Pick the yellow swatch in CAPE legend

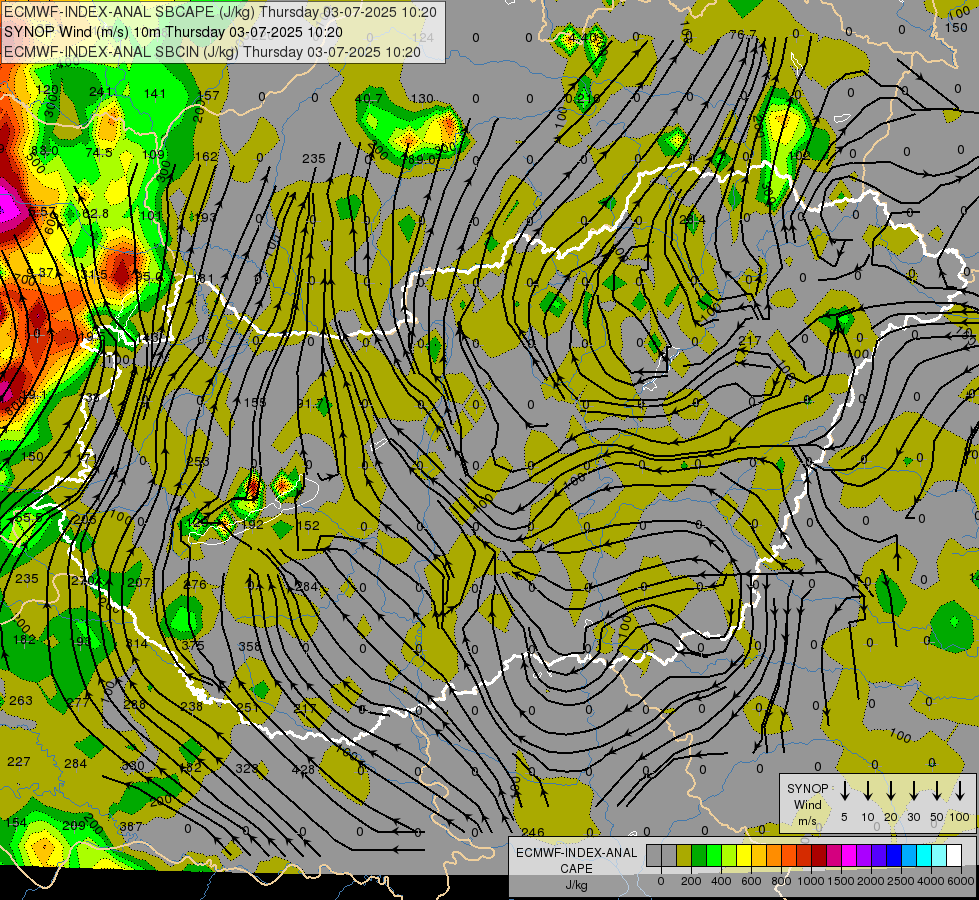[x=744, y=855]
